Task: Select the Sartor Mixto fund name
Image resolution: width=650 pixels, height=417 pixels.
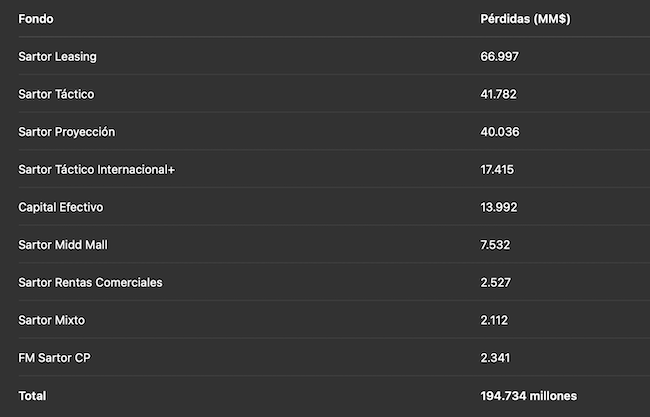Action: 51,320
